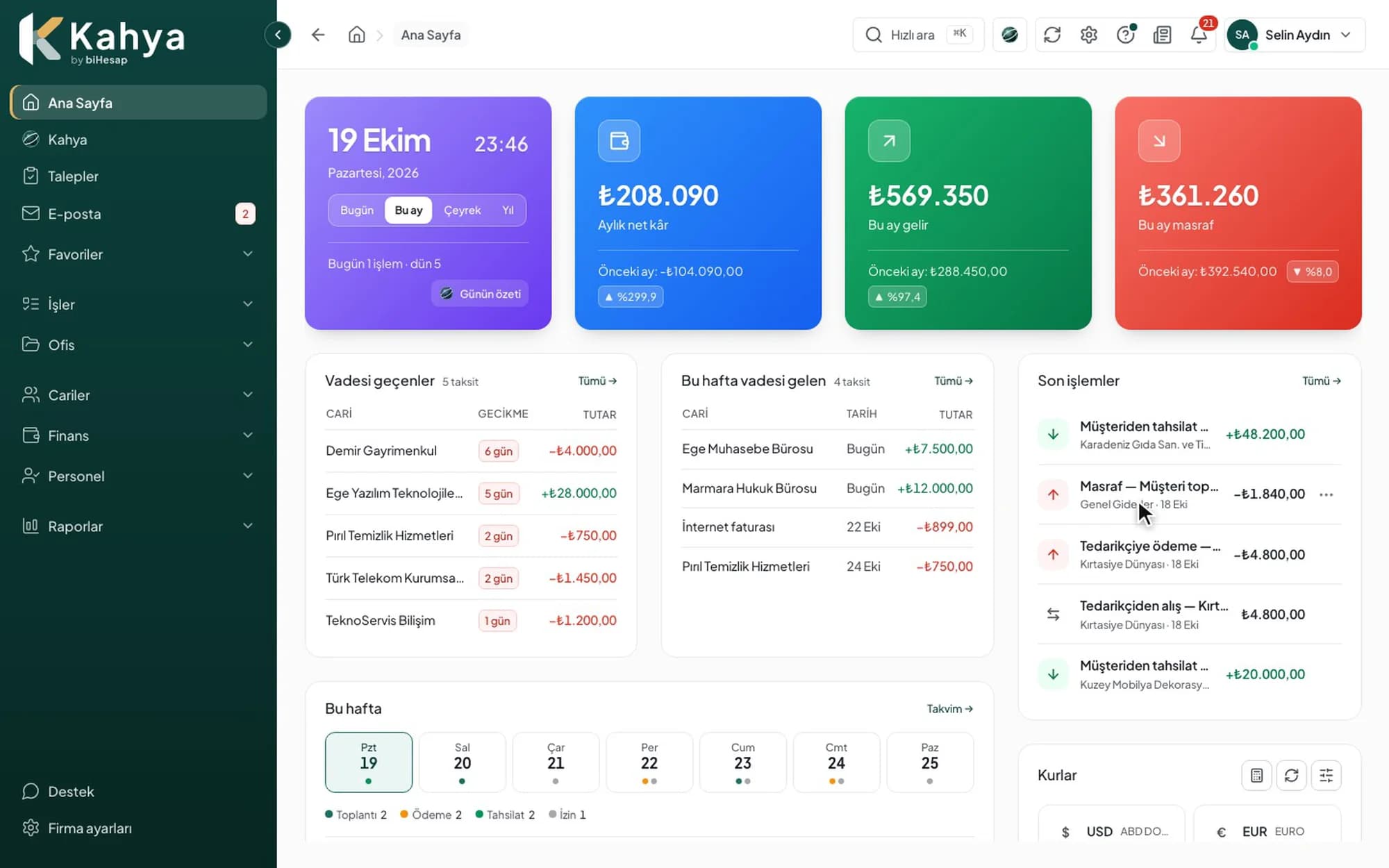Viewport: 1389px width, 868px height.
Task: Expand Cariler menu in sidebar
Action: click(x=139, y=395)
